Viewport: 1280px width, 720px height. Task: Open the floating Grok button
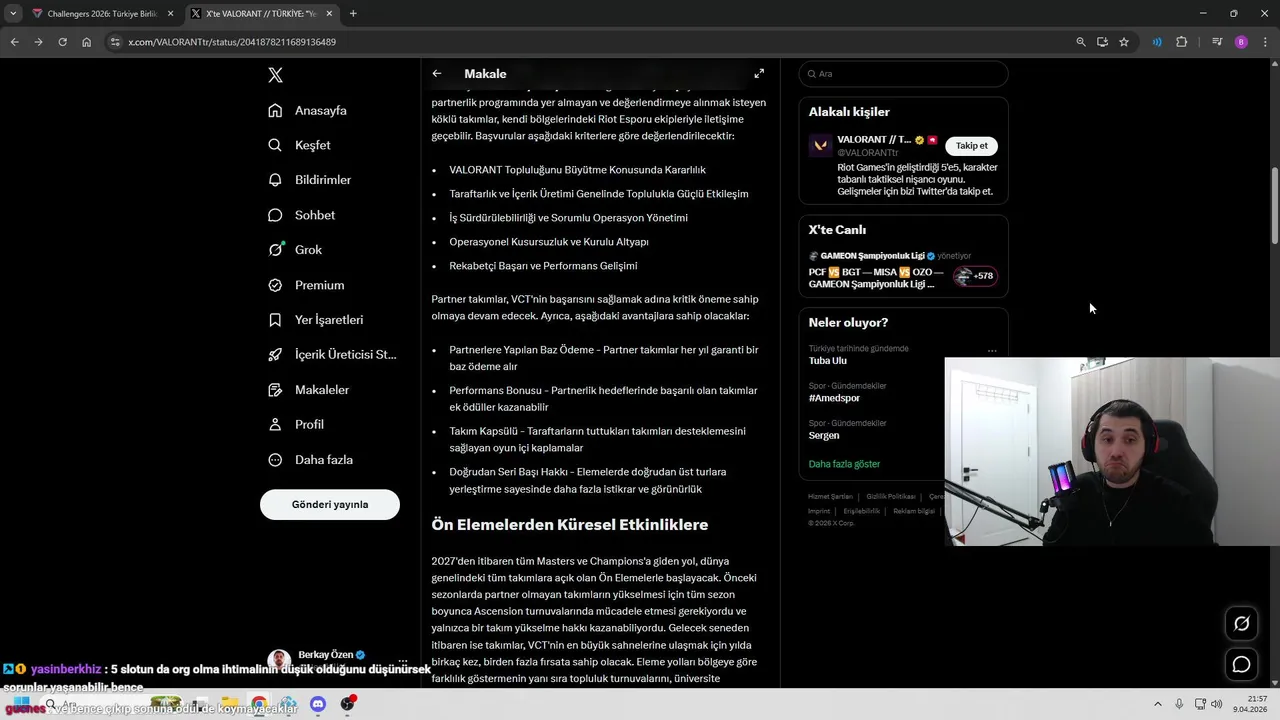tap(1241, 623)
